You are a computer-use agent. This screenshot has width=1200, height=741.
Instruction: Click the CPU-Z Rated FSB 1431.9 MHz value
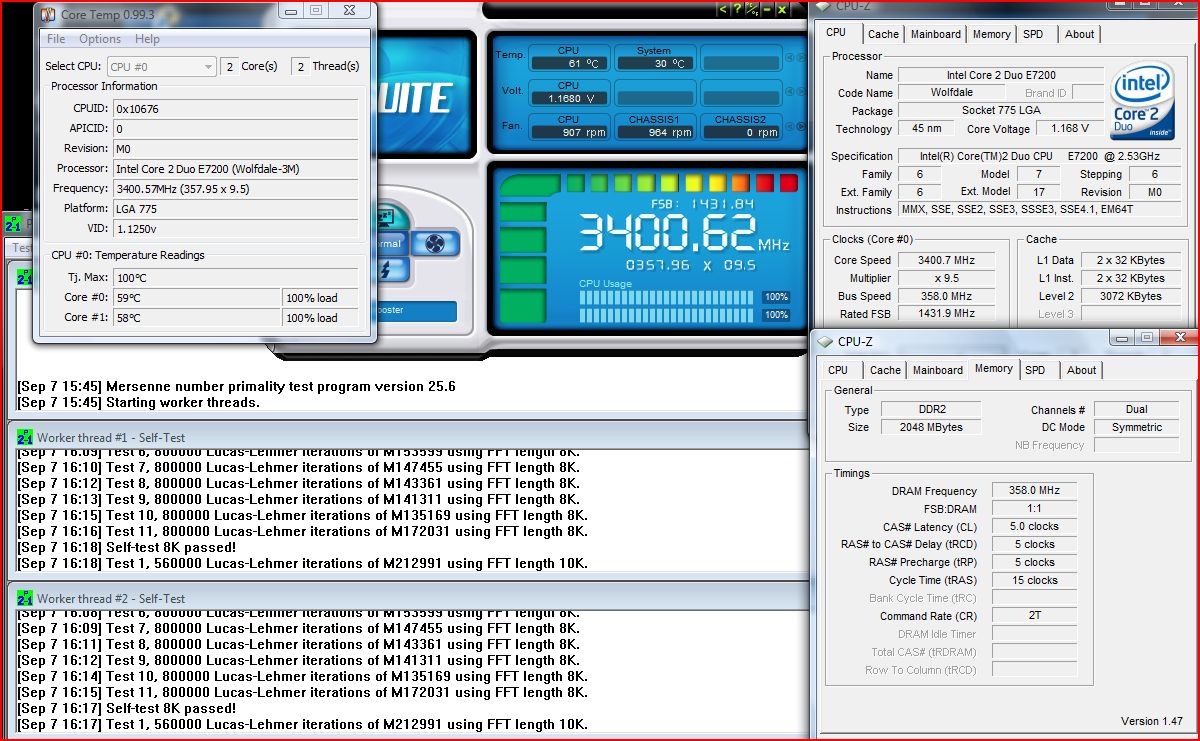pos(945,313)
